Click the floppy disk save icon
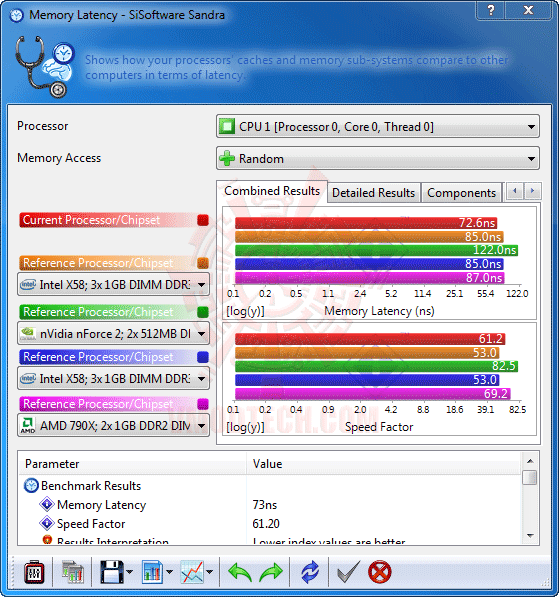The height and width of the screenshot is (597, 559). pyautogui.click(x=112, y=572)
